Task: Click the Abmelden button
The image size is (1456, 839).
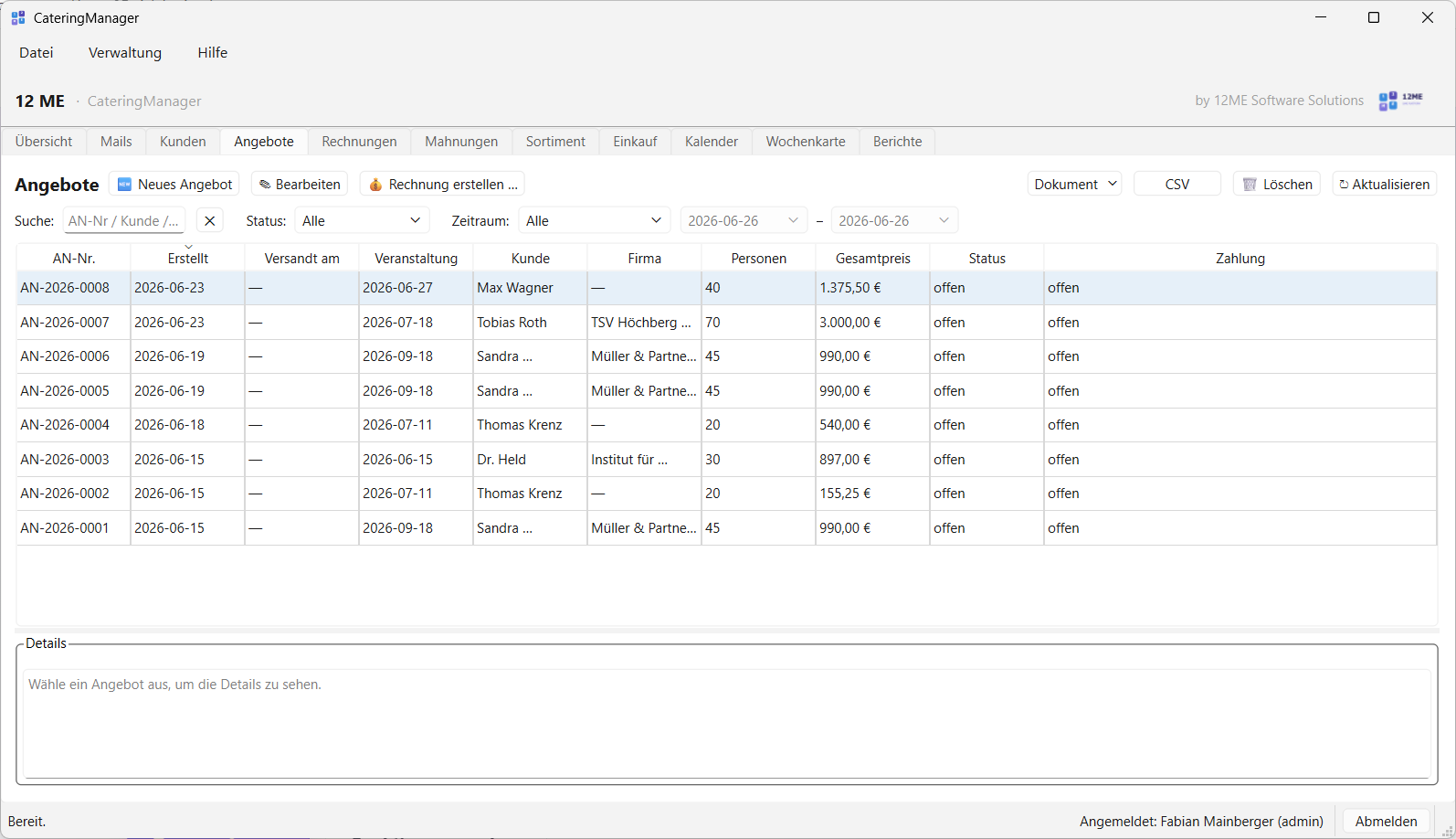Action: pyautogui.click(x=1386, y=822)
